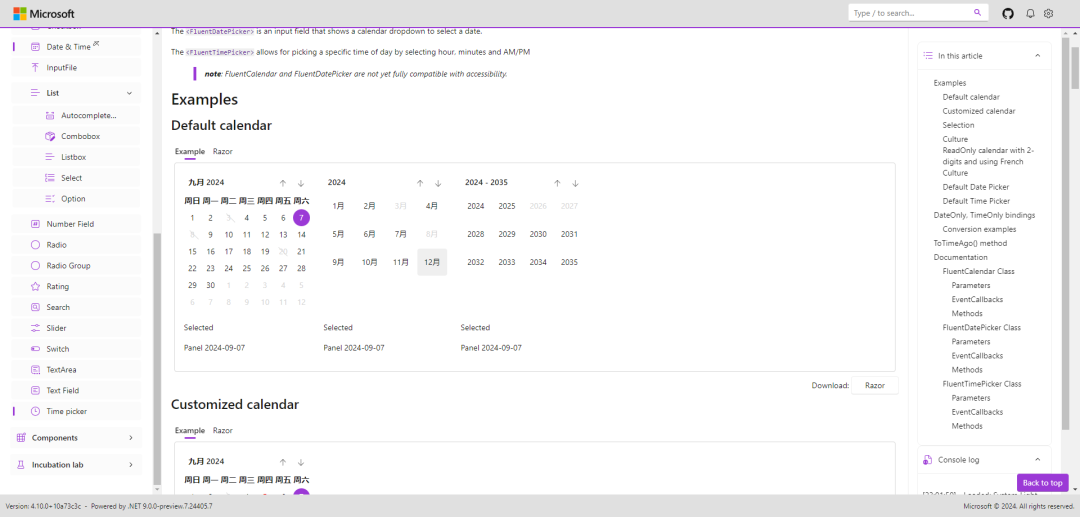This screenshot has height=517, width=1080.
Task: Collapse the List navigation group
Action: (x=129, y=93)
